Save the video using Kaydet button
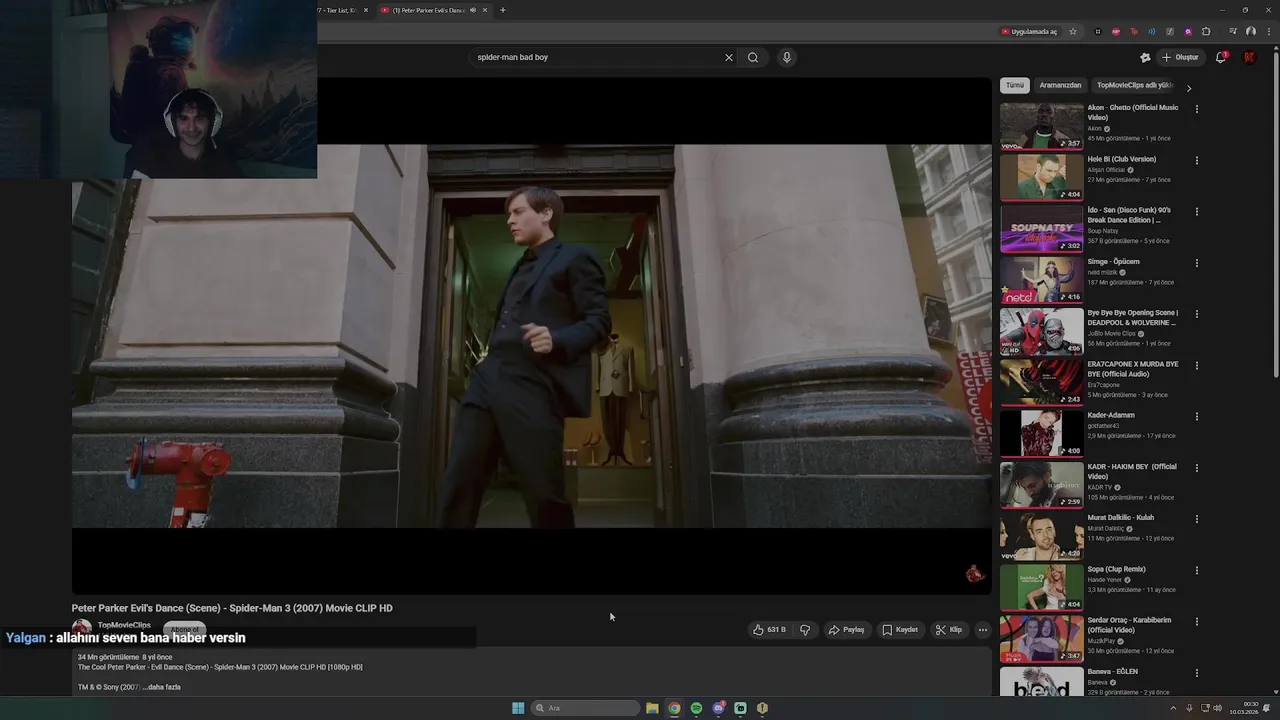The height and width of the screenshot is (720, 1280). (x=900, y=630)
